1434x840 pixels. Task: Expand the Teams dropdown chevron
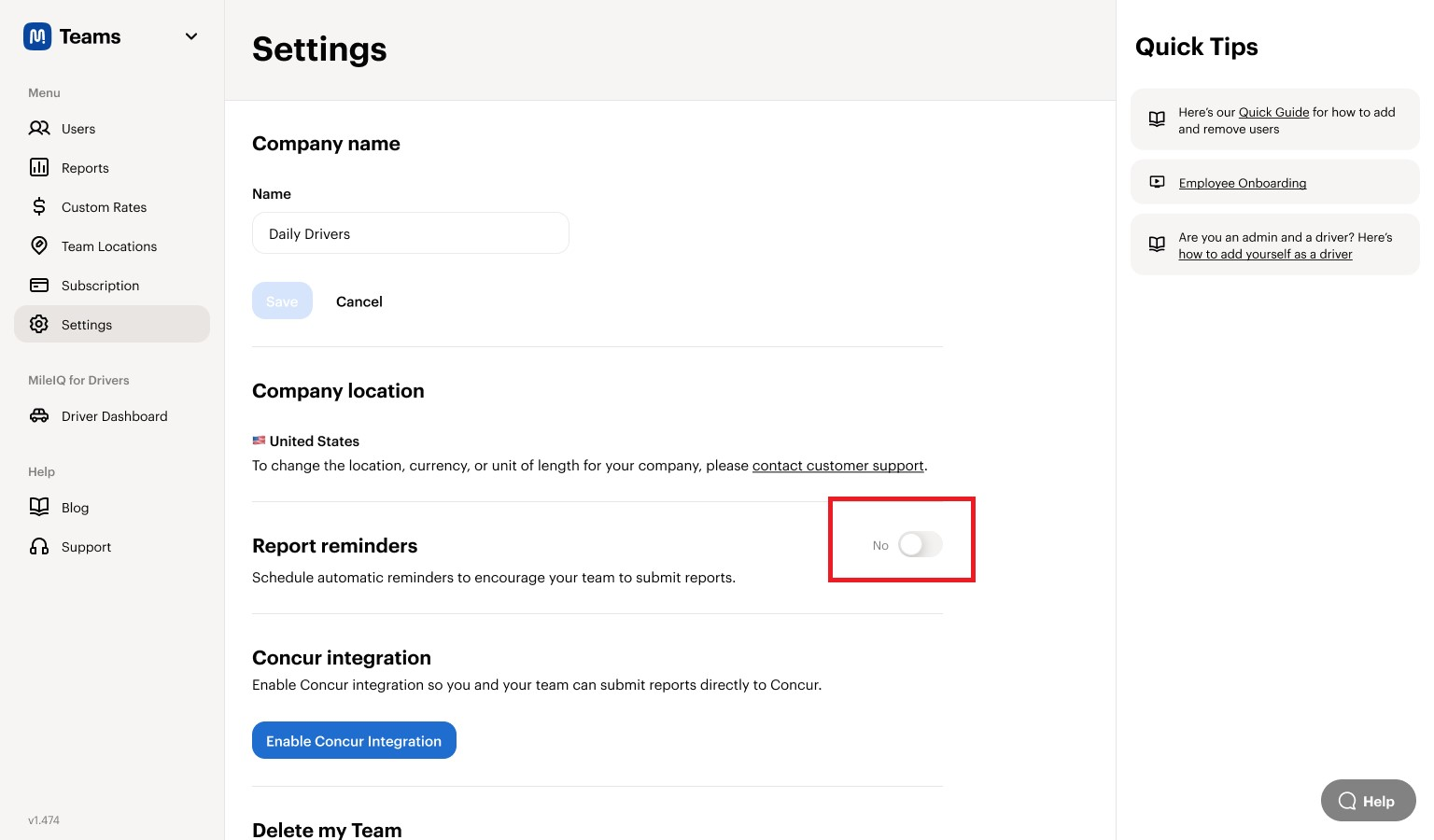tap(191, 36)
